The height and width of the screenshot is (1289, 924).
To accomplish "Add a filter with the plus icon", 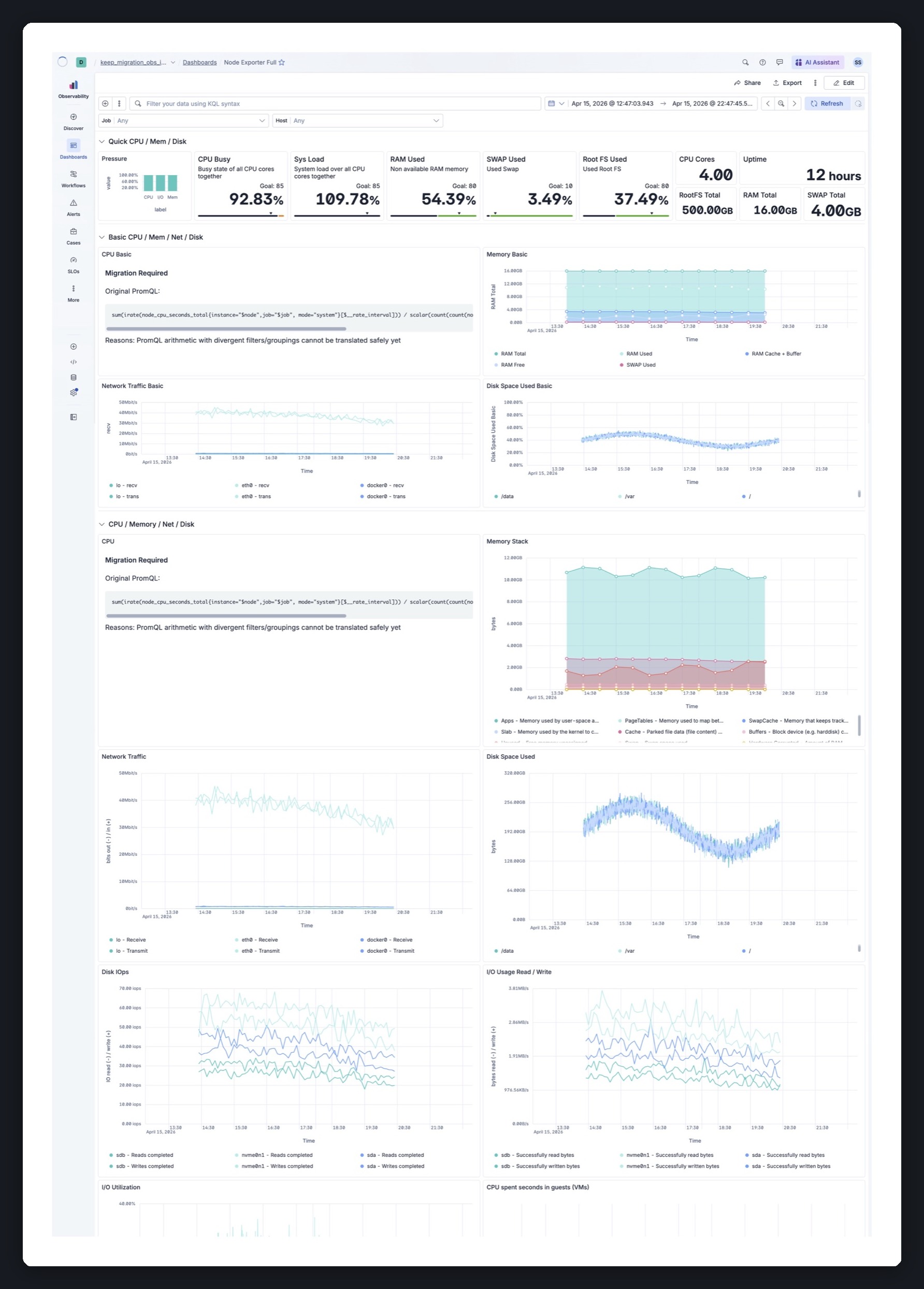I will click(105, 104).
